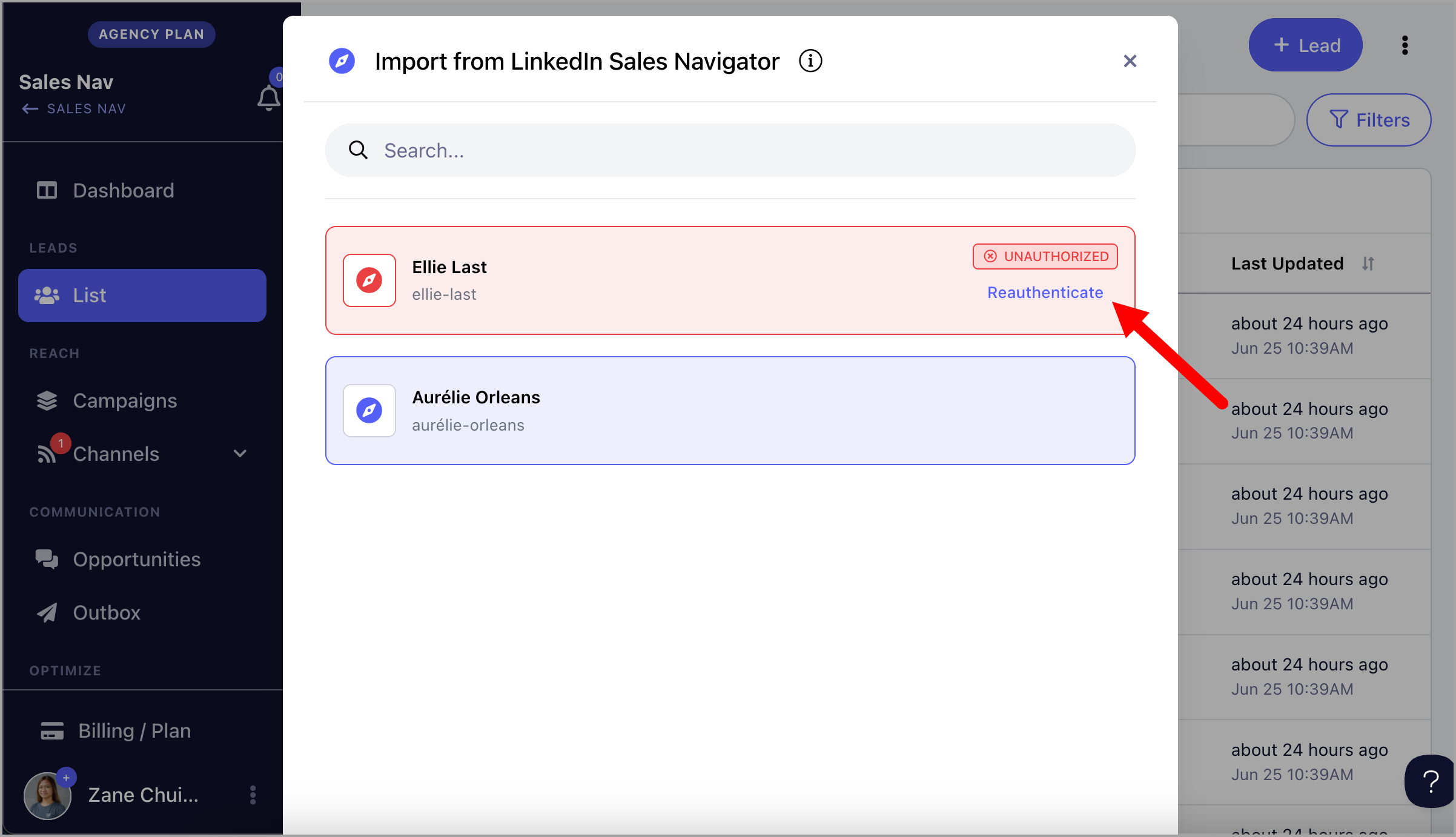
Task: Click the Reauthenticate link
Action: coord(1045,293)
